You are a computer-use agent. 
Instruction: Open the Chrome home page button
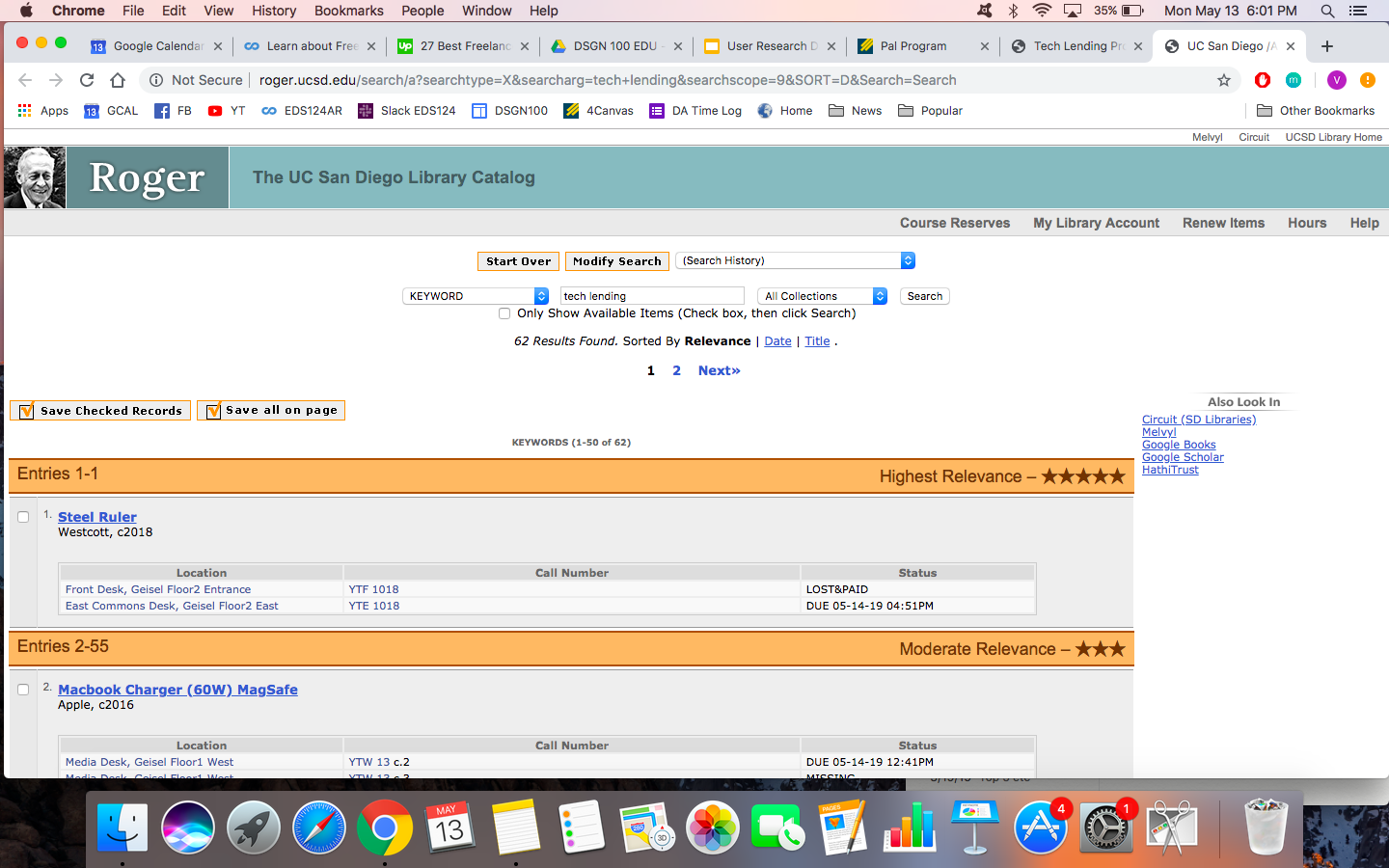[x=118, y=80]
